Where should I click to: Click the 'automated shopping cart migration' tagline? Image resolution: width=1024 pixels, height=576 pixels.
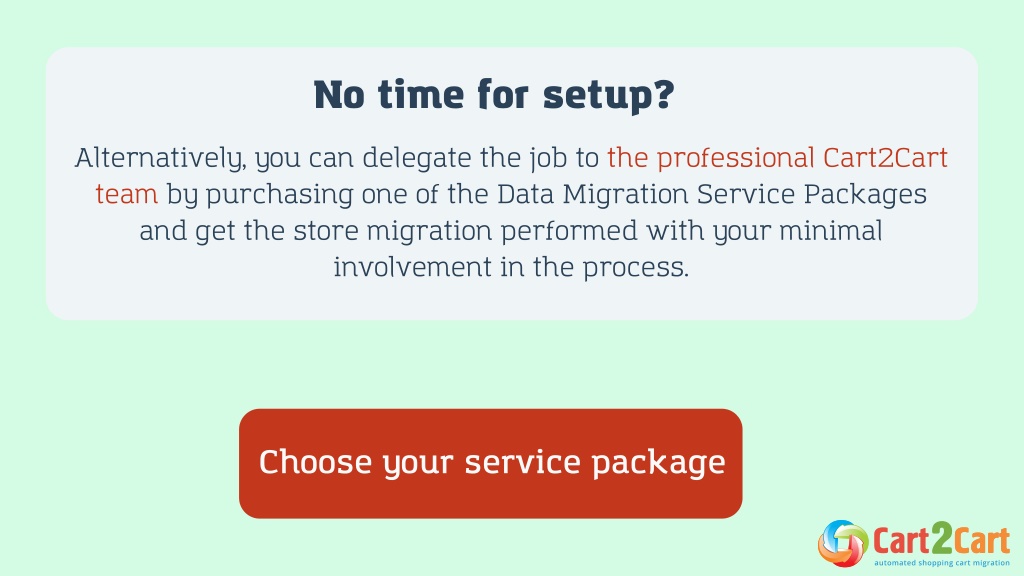coord(942,562)
